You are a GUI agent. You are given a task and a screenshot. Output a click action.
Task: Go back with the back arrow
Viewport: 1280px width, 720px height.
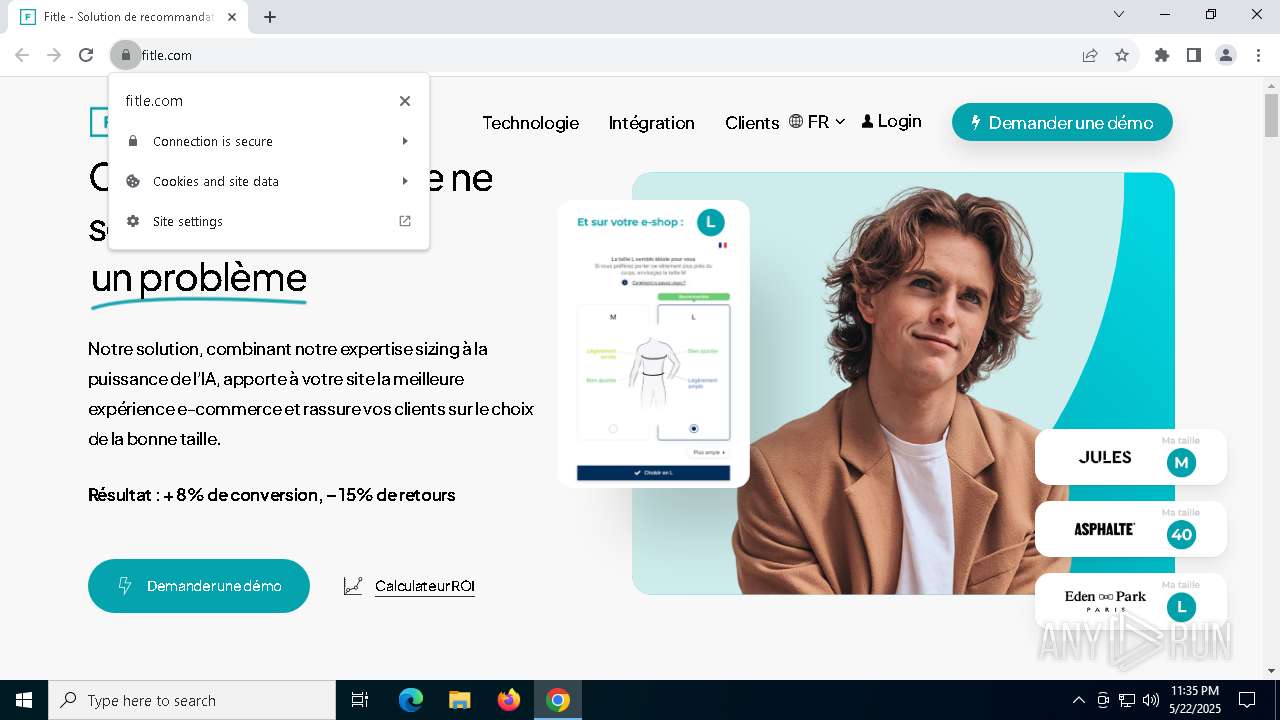pyautogui.click(x=22, y=55)
